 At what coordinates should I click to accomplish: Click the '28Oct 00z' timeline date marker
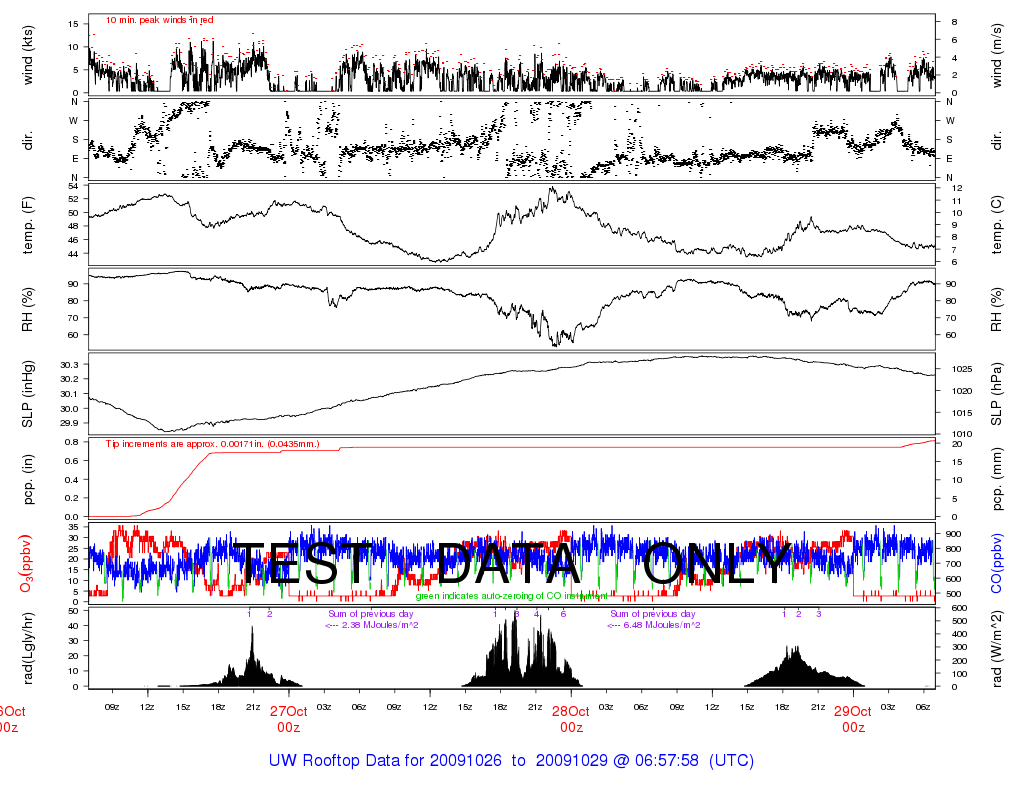tap(571, 719)
